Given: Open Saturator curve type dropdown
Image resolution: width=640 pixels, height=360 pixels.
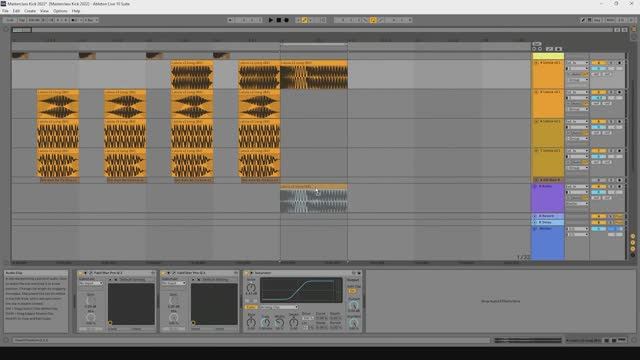Looking at the screenshot, I should click(x=280, y=307).
